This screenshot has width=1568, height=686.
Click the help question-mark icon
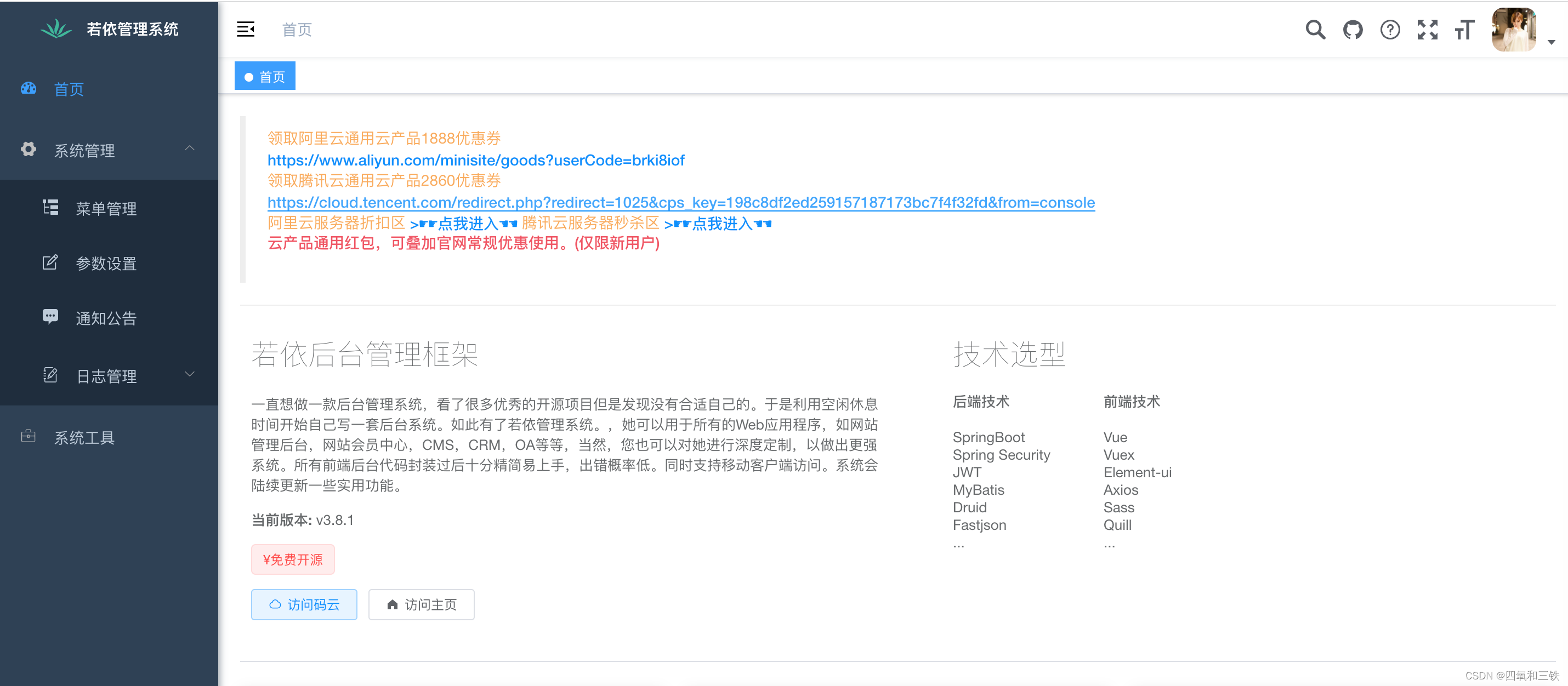click(x=1390, y=29)
